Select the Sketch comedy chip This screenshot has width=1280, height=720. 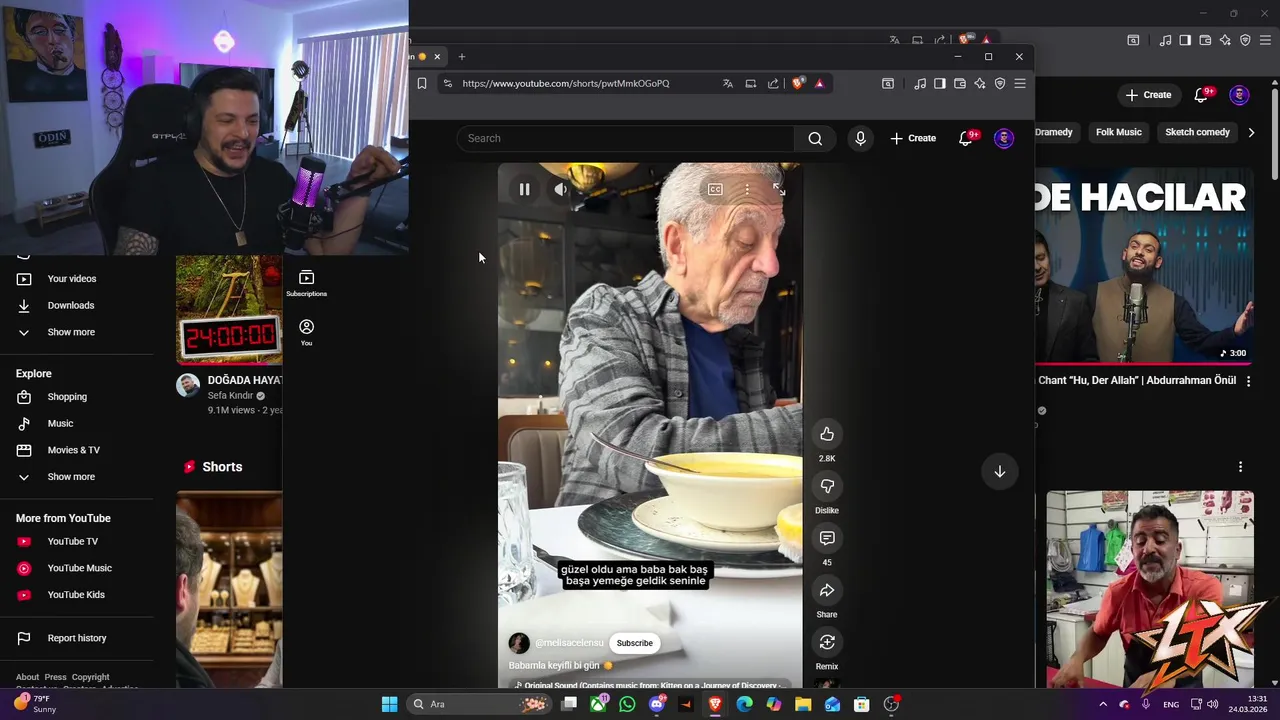pos(1197,132)
